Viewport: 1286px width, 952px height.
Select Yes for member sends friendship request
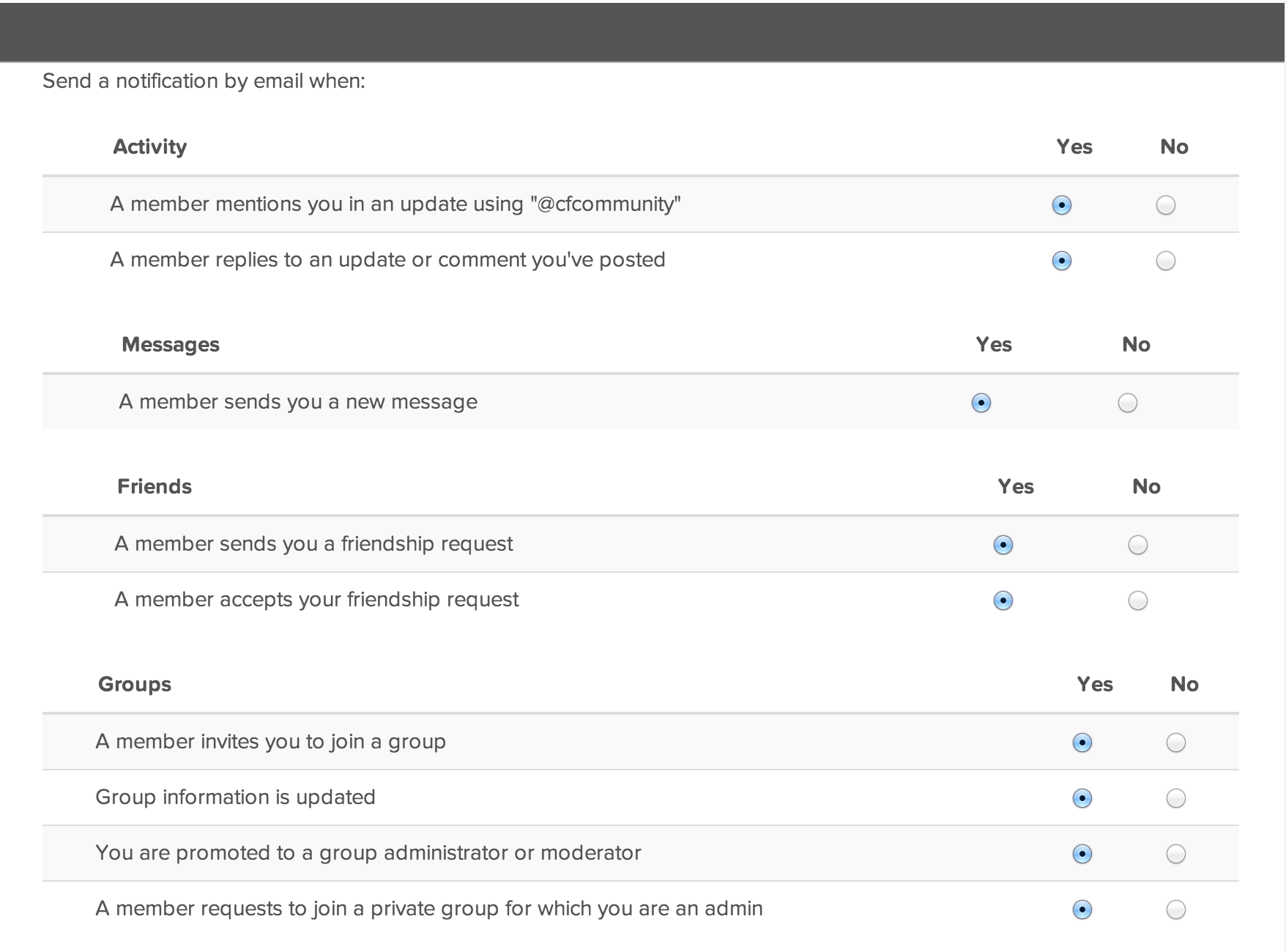click(x=1003, y=545)
